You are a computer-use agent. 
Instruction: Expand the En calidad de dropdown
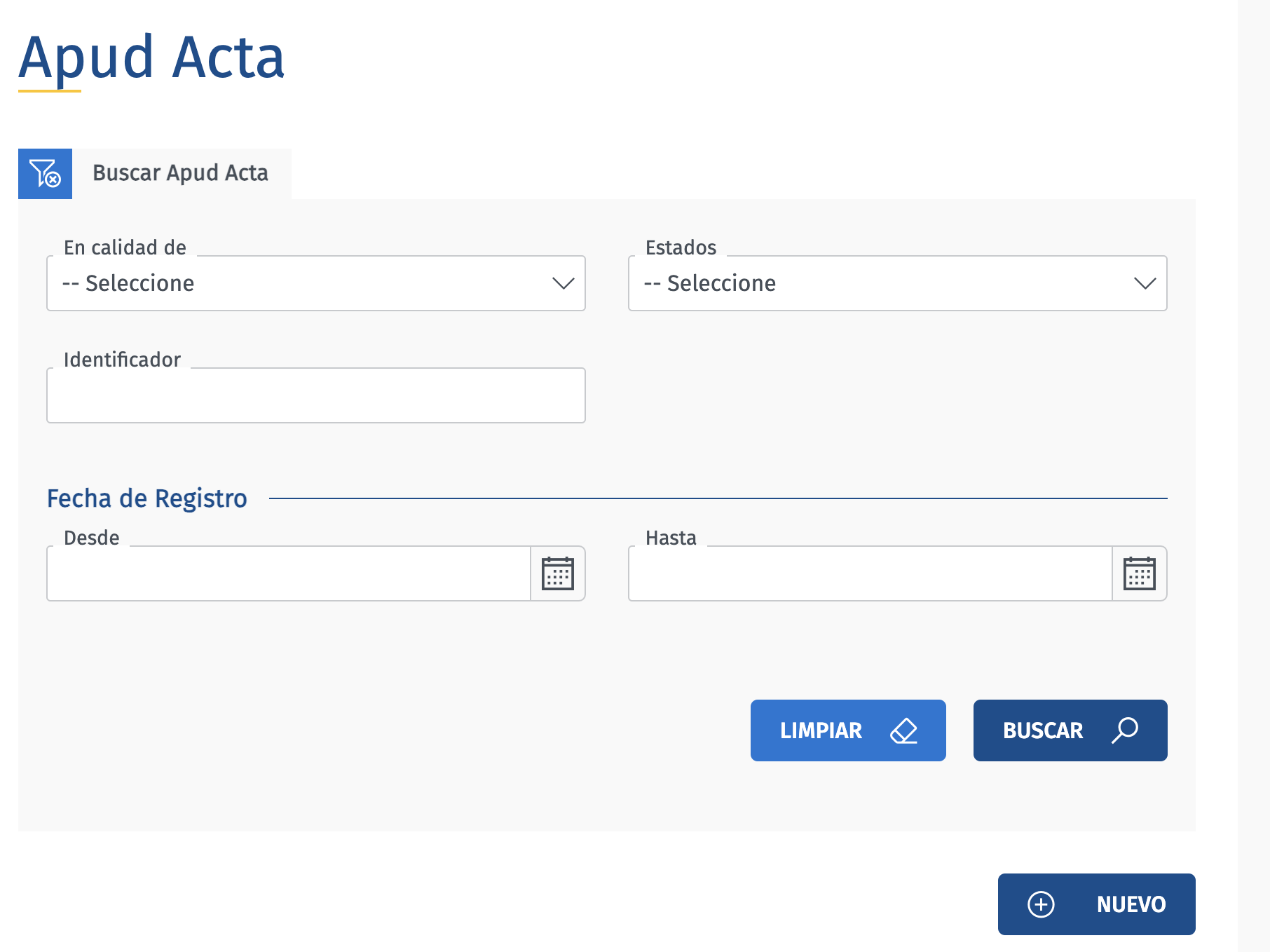pyautogui.click(x=315, y=283)
